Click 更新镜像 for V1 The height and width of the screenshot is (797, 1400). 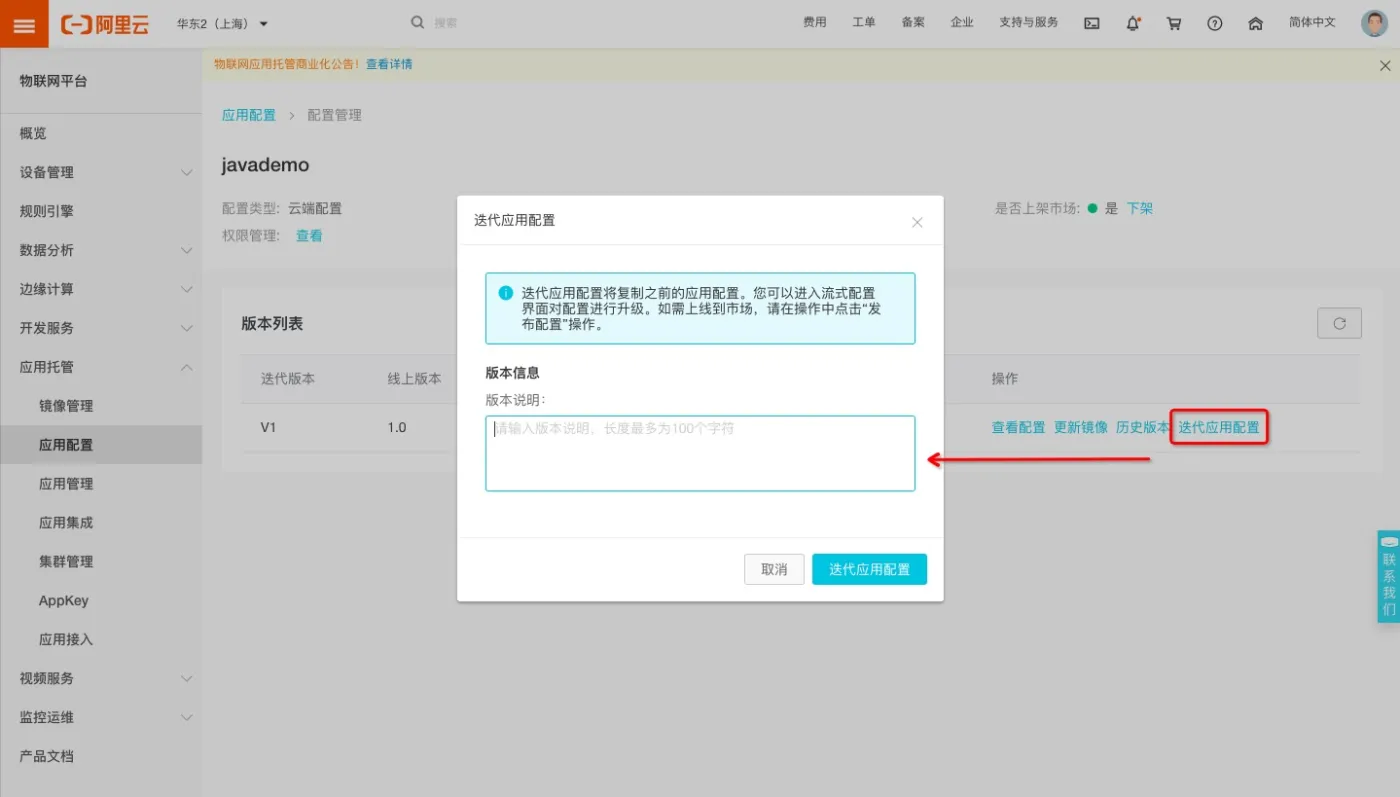tap(1081, 427)
